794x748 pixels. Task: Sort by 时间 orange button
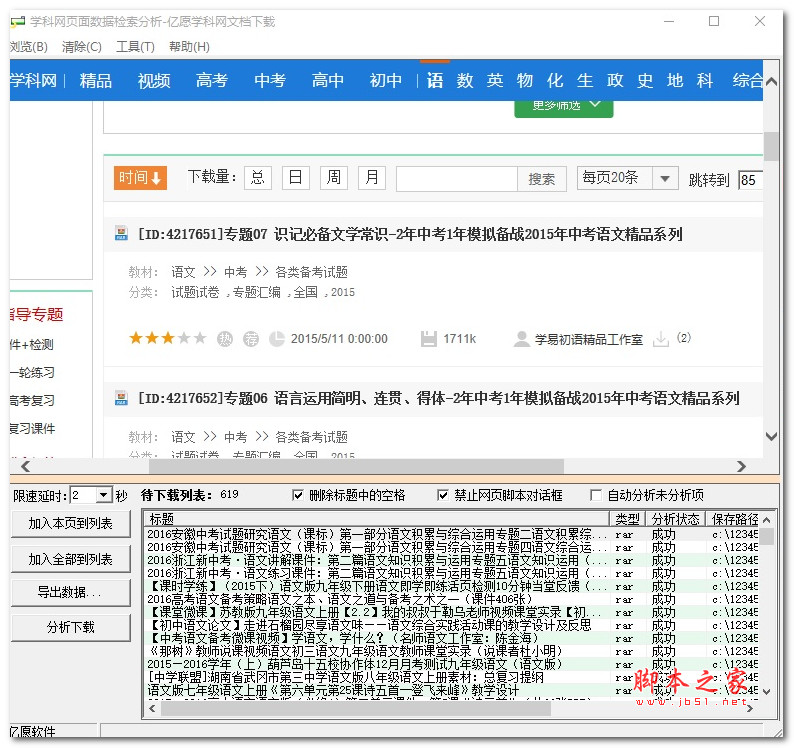(x=140, y=178)
